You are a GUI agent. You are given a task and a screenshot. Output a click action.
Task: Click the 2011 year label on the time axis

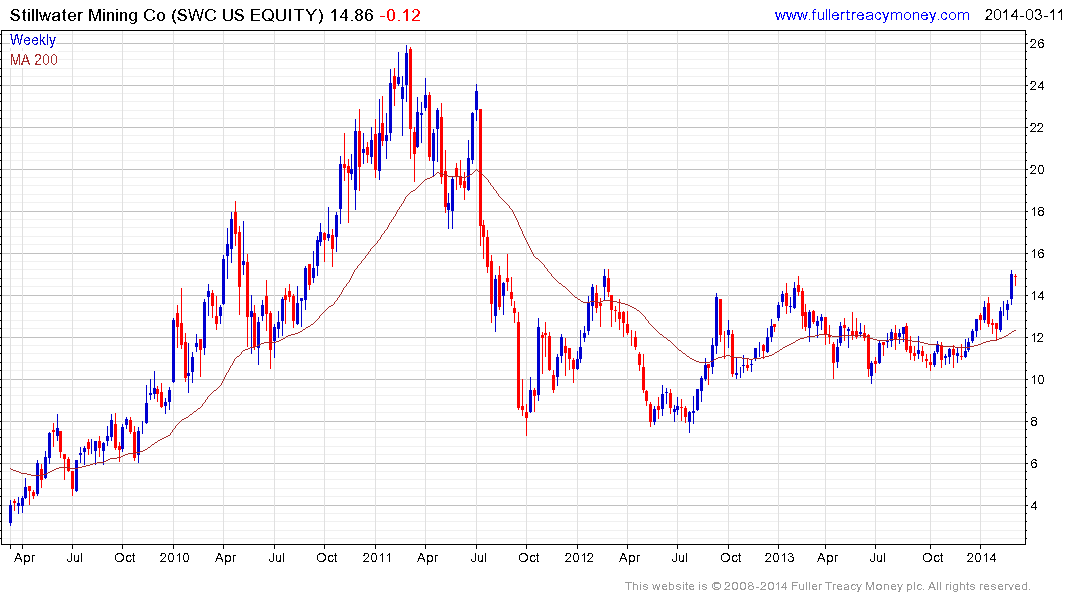click(x=376, y=557)
